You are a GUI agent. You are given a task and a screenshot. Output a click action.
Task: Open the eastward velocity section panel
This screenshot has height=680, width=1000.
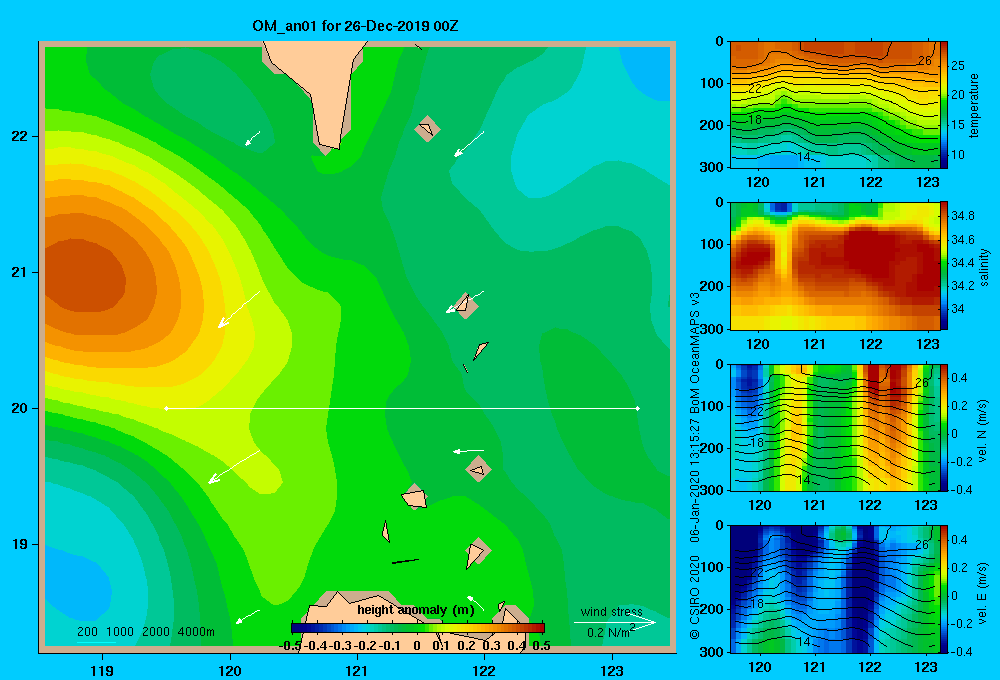click(834, 589)
